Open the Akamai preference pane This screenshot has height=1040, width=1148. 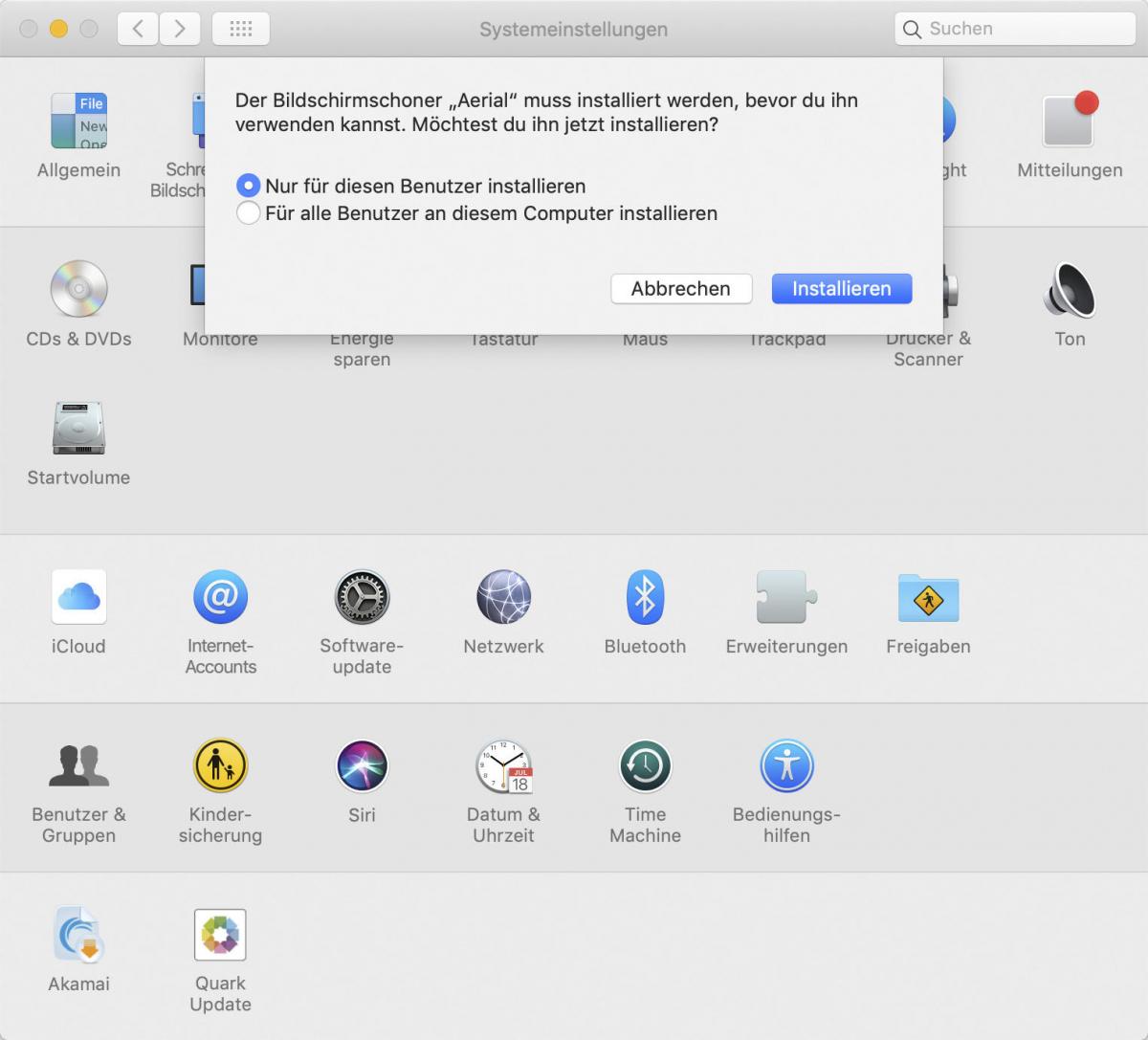point(78,934)
